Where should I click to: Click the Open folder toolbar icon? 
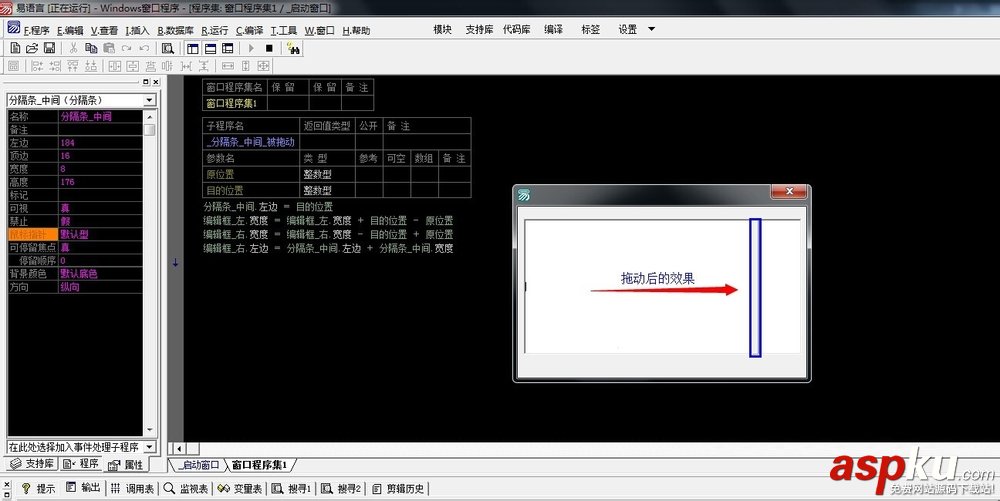tap(32, 48)
